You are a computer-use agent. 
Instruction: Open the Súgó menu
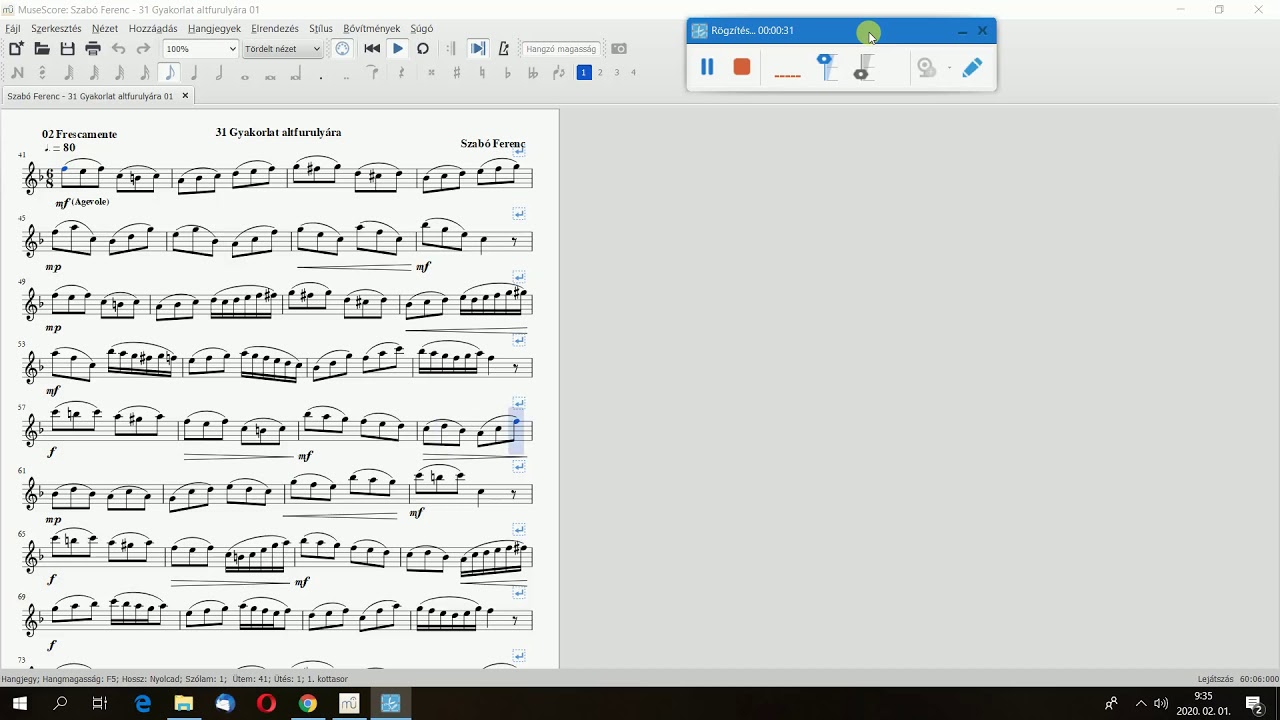(x=422, y=29)
